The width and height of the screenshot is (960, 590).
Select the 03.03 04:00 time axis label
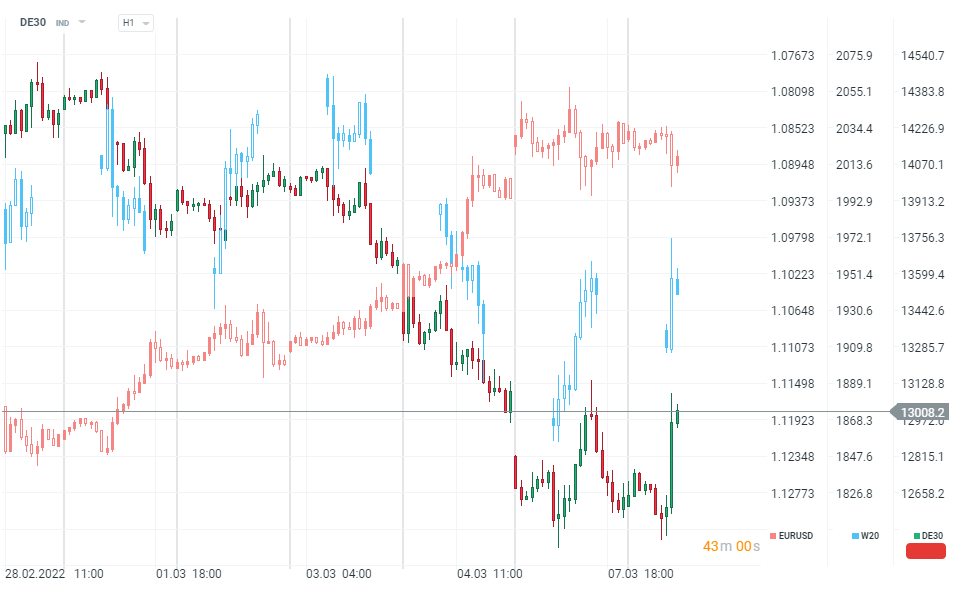click(339, 574)
